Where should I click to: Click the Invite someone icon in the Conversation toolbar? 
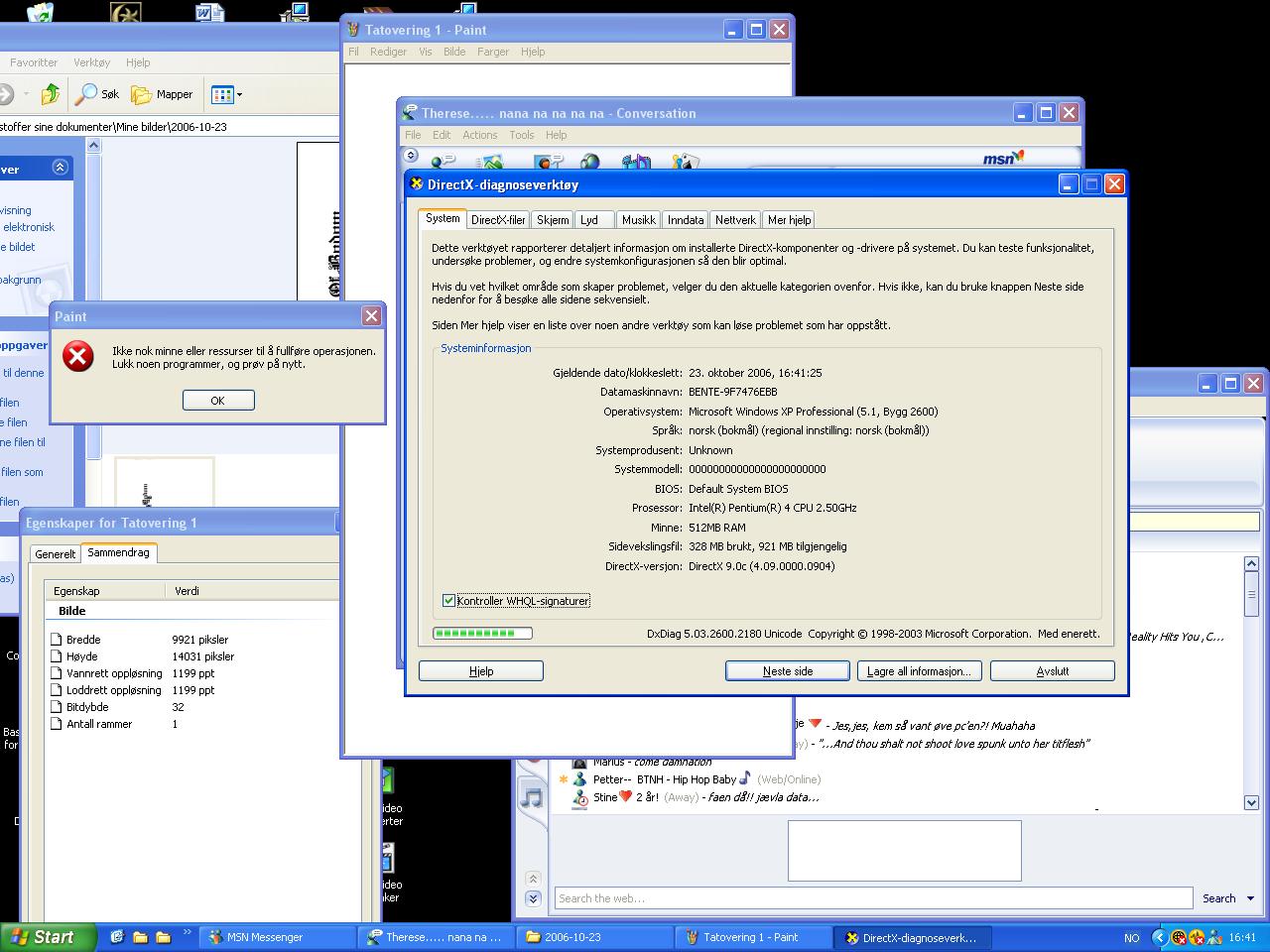click(444, 161)
